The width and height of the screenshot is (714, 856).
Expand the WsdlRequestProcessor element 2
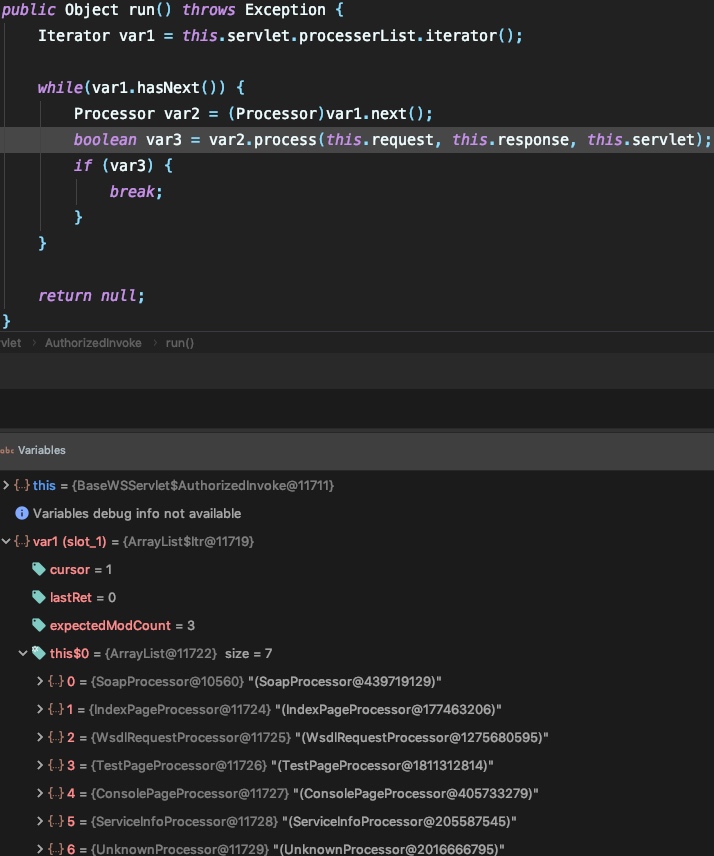point(40,737)
